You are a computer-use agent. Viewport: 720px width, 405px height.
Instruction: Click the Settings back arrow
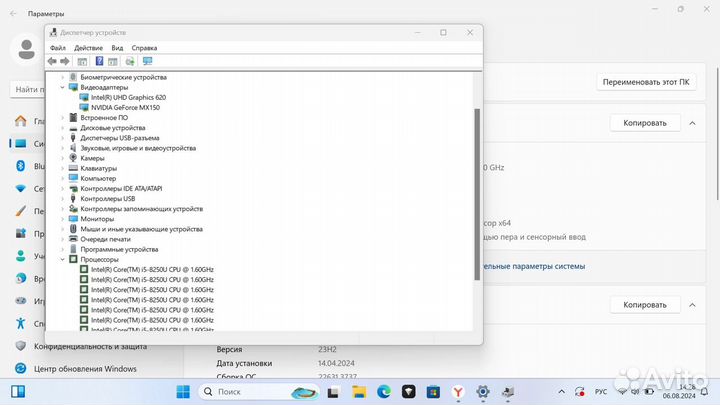point(13,13)
